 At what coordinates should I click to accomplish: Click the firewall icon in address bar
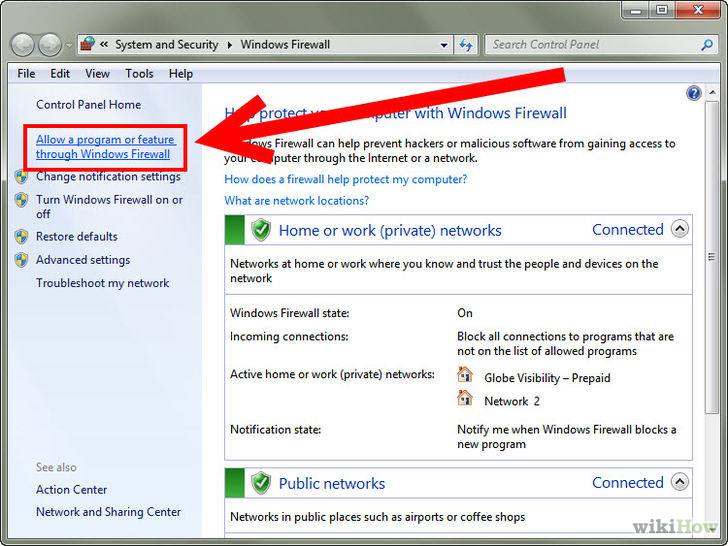pyautogui.click(x=88, y=44)
